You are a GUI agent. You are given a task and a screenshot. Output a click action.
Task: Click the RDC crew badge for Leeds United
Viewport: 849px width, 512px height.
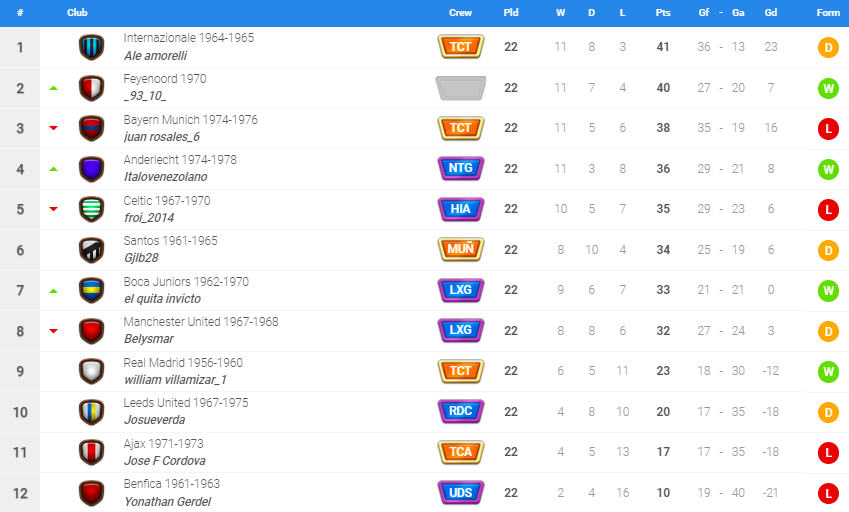(461, 411)
